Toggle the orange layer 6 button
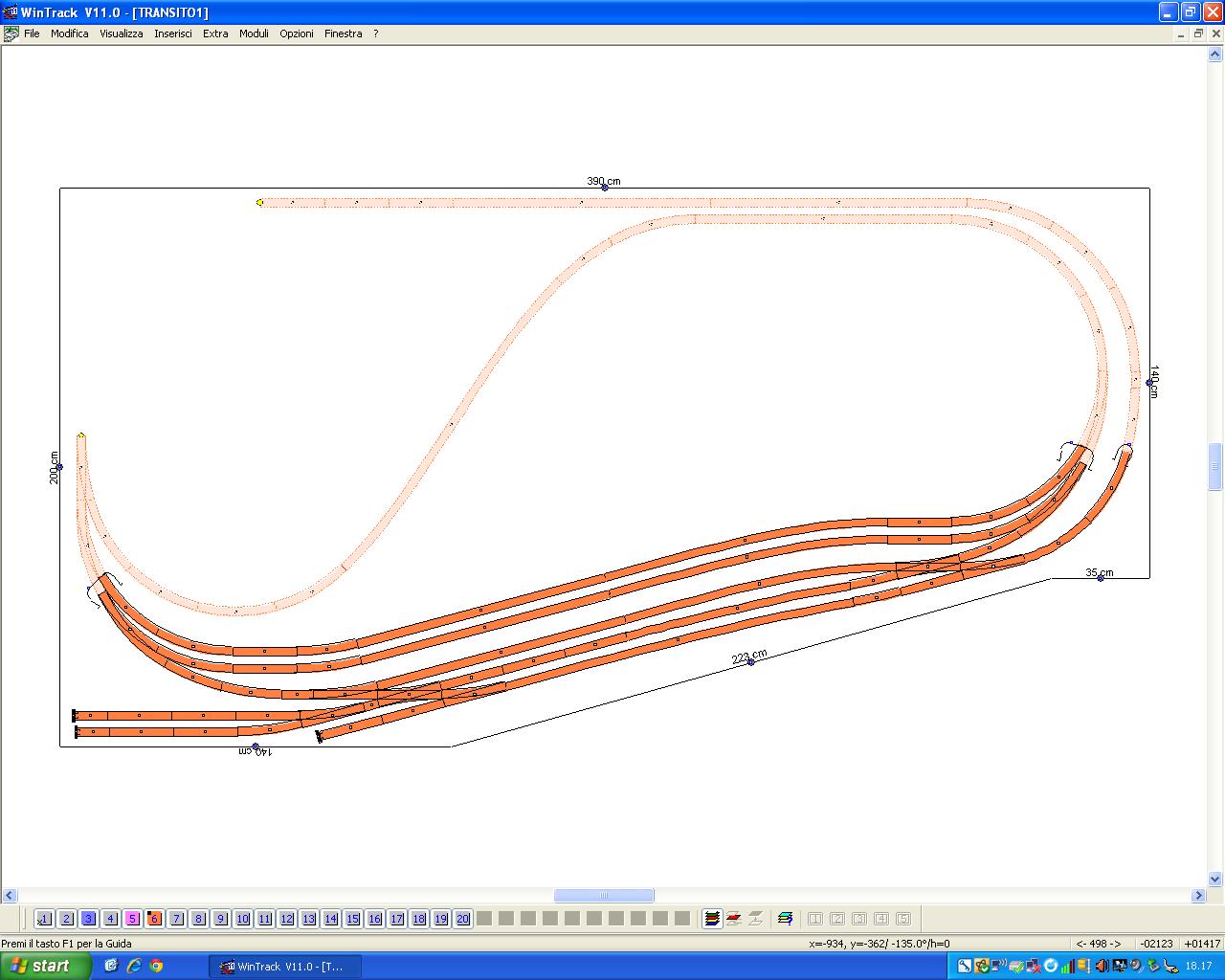Viewport: 1225px width, 980px height. pos(154,919)
